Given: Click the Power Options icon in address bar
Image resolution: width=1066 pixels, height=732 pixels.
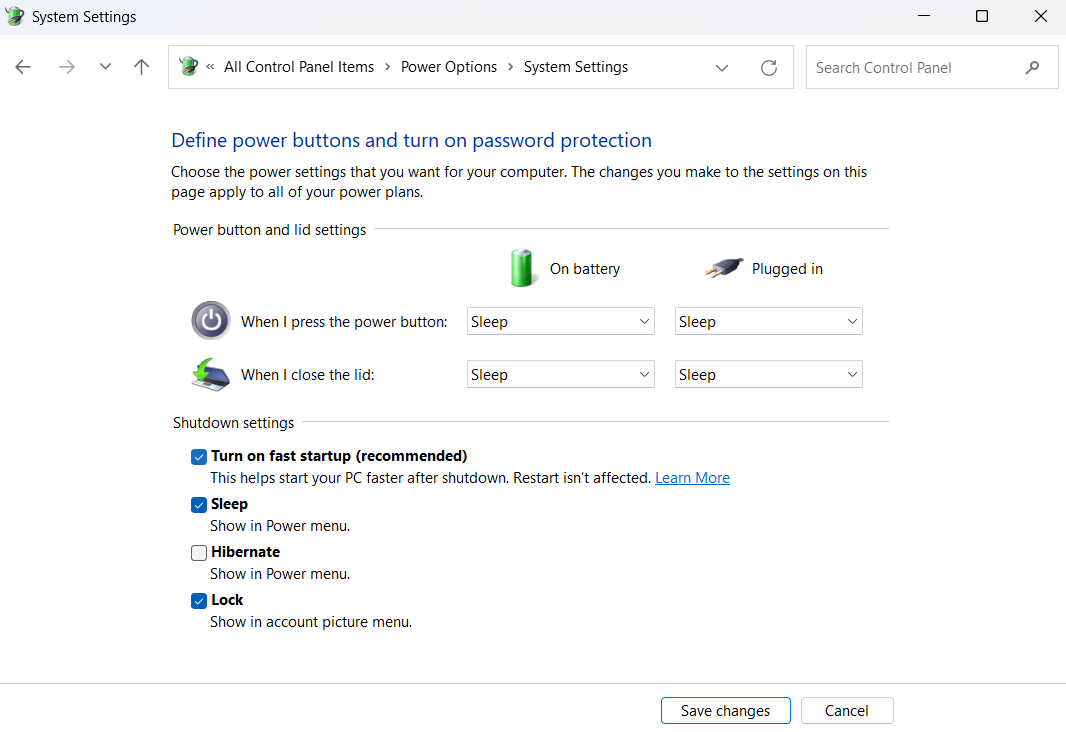Looking at the screenshot, I should pyautogui.click(x=188, y=66).
